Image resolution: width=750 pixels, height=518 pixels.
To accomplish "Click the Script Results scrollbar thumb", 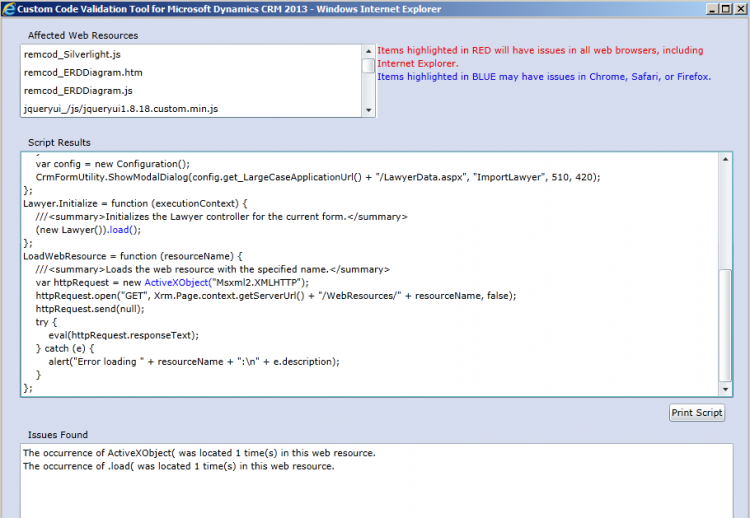I will pos(725,325).
